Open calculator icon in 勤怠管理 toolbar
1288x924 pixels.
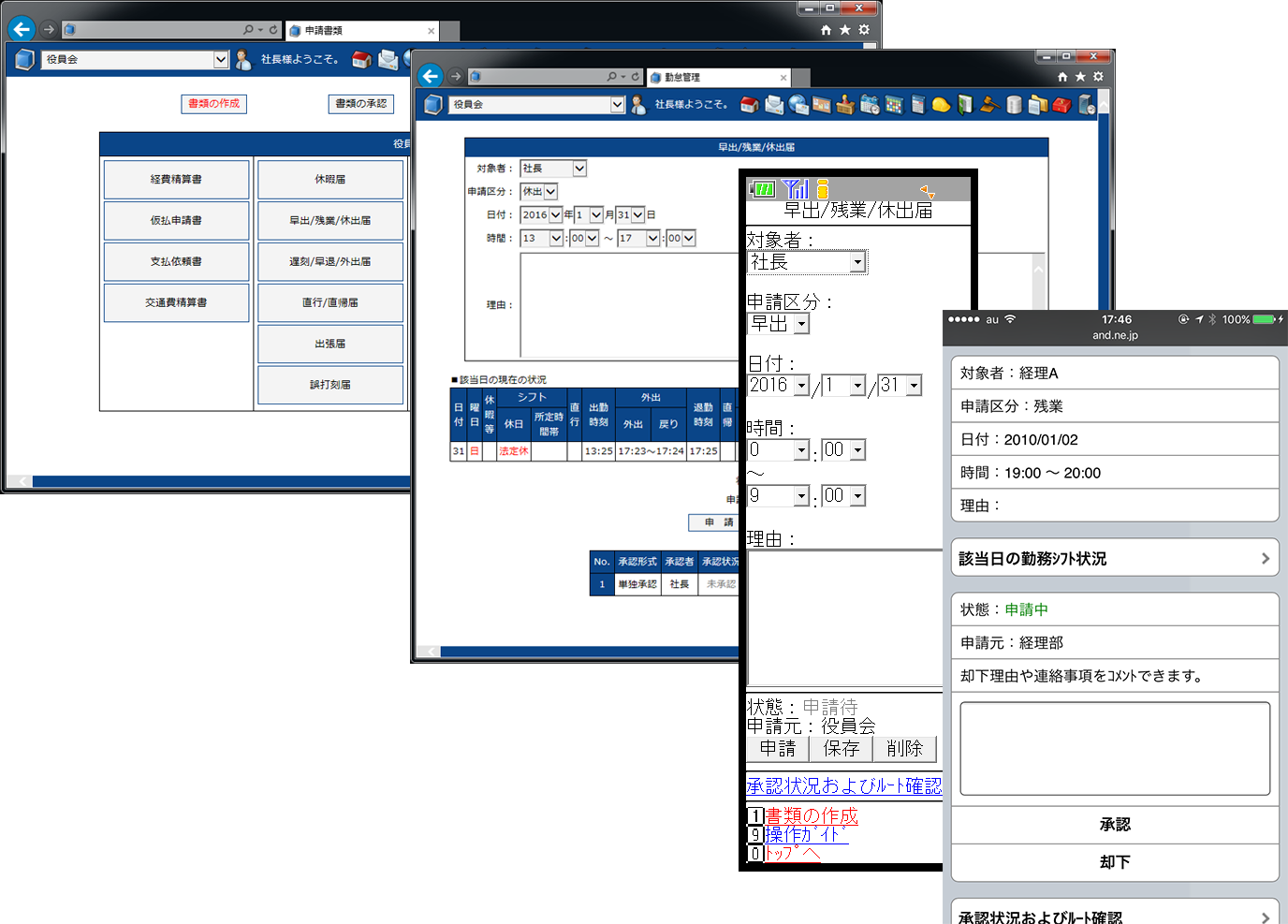point(918,105)
